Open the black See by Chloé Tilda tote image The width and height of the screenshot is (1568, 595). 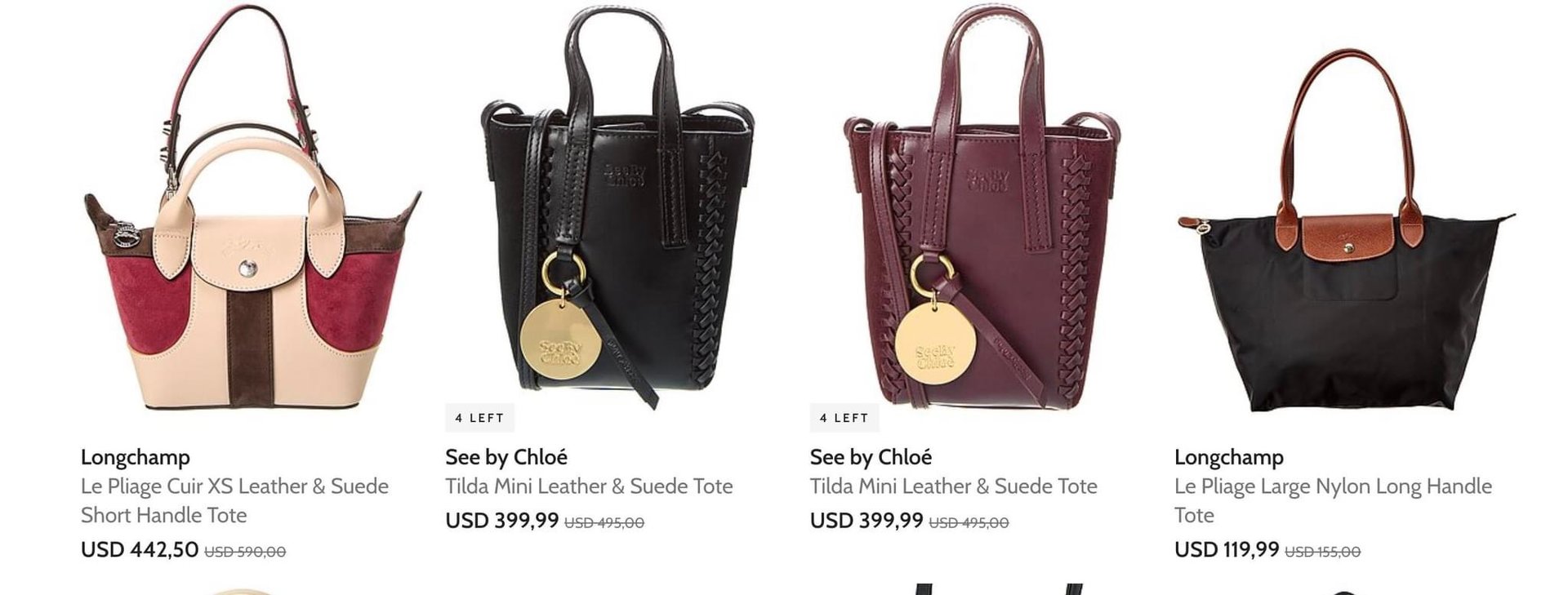pos(617,208)
